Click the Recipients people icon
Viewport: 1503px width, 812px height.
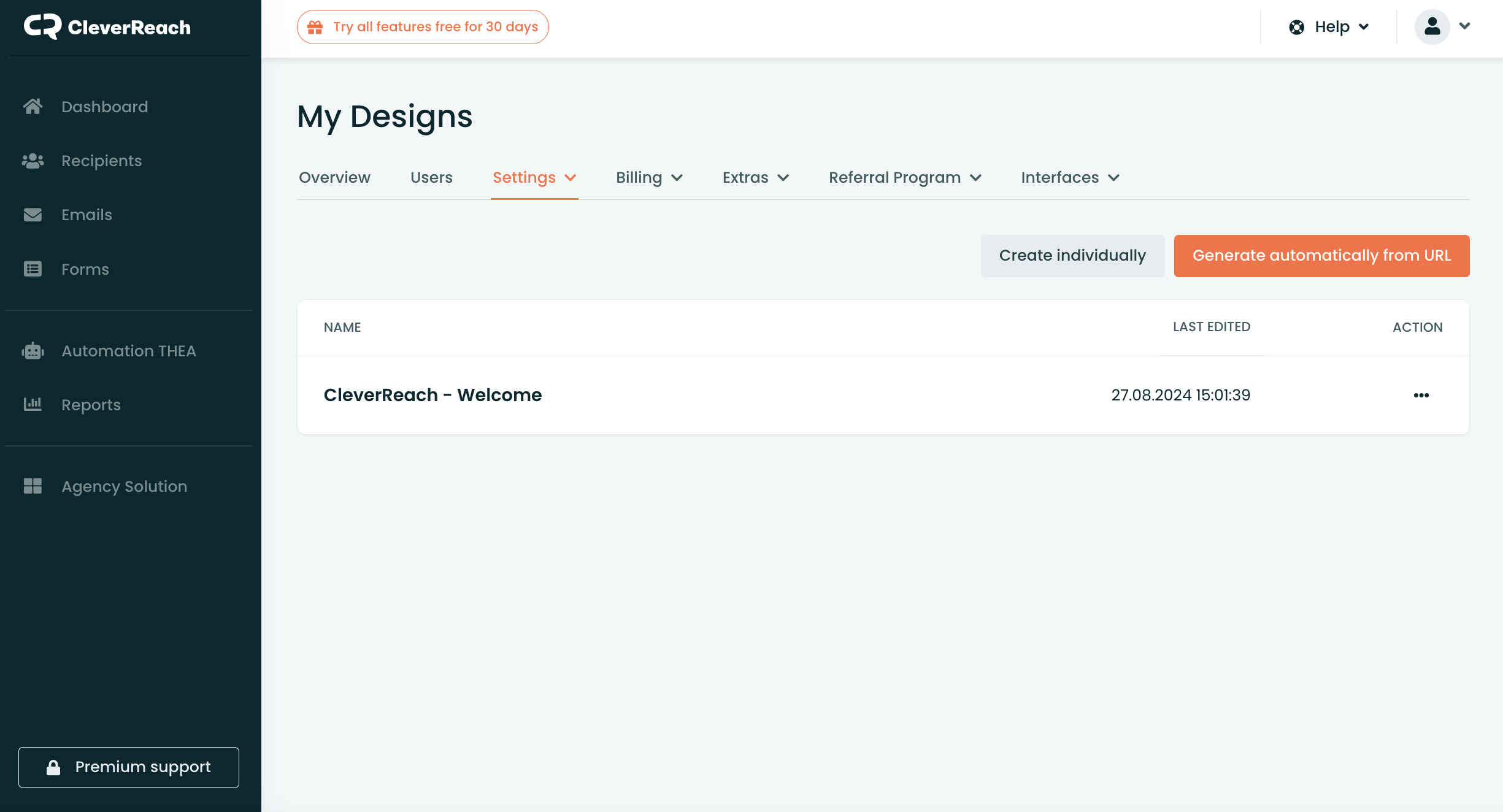[33, 161]
